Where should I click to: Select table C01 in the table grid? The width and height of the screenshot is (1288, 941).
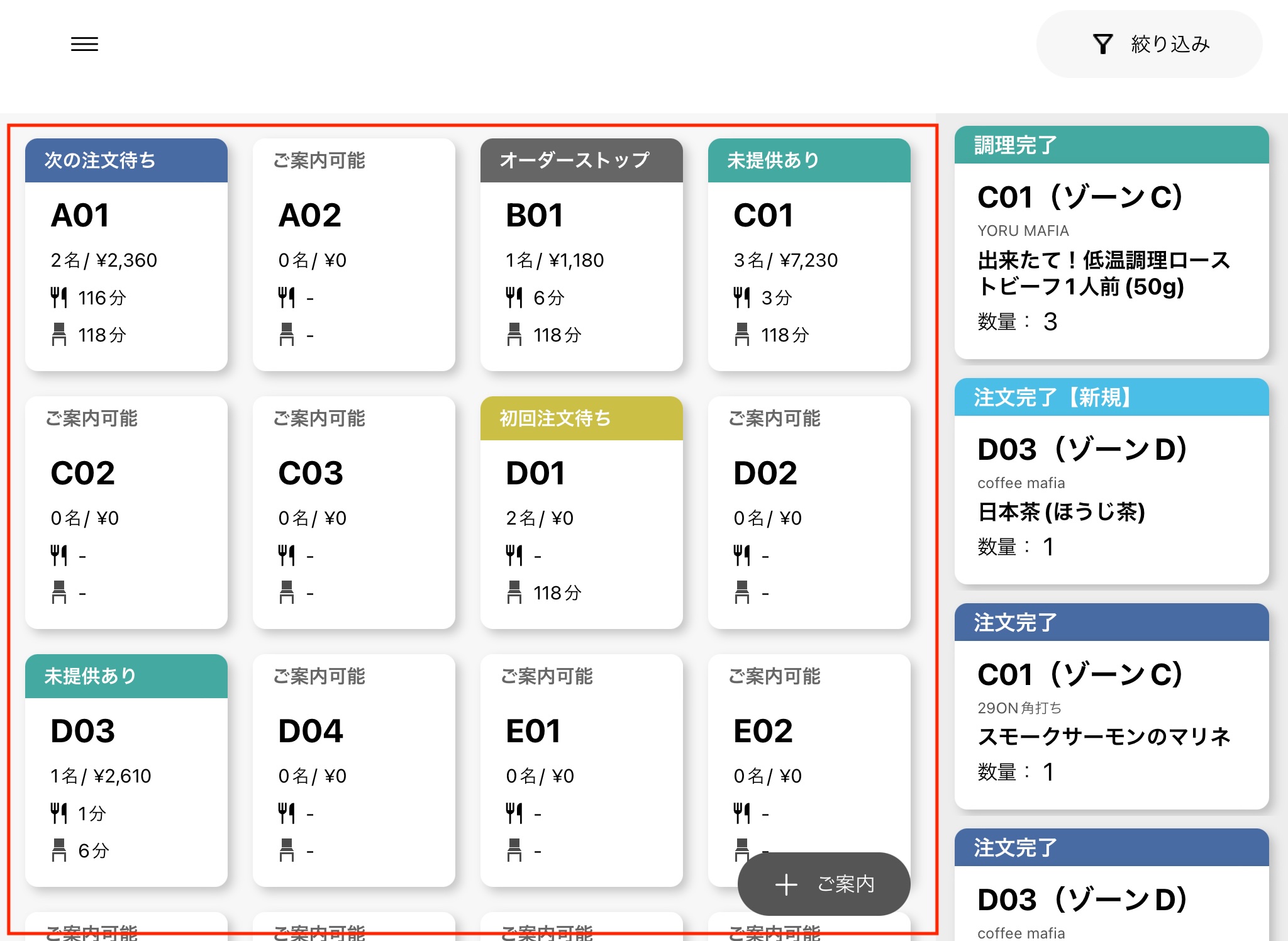809,255
